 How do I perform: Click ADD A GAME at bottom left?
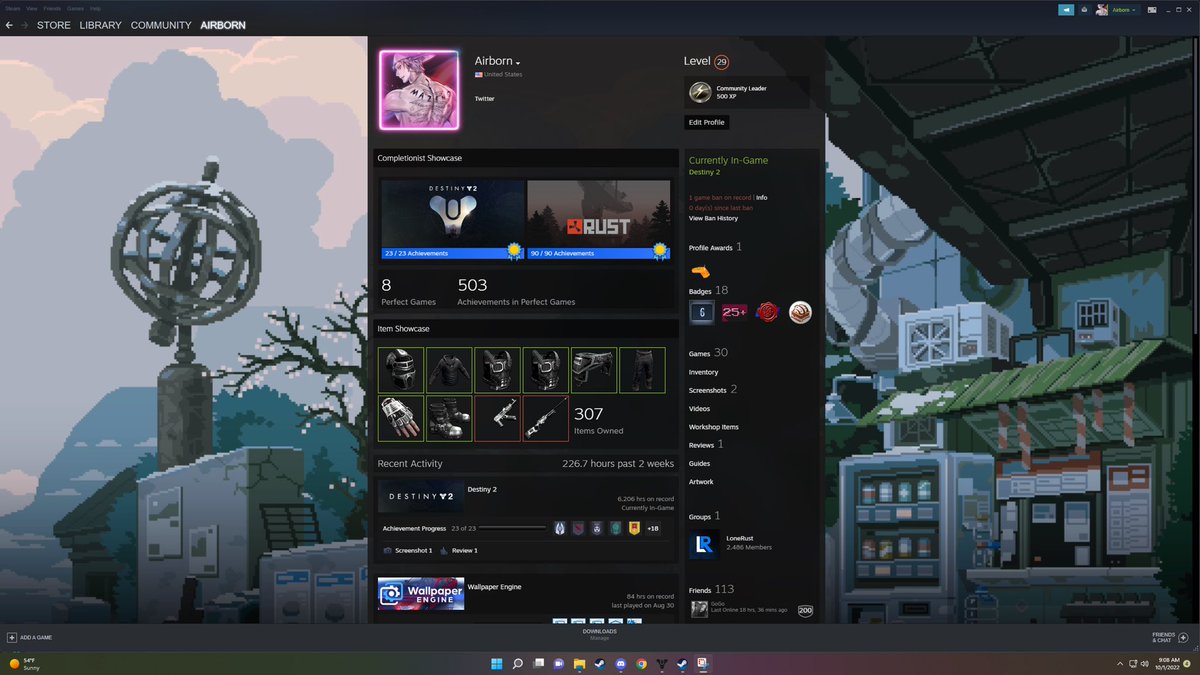tap(30, 637)
